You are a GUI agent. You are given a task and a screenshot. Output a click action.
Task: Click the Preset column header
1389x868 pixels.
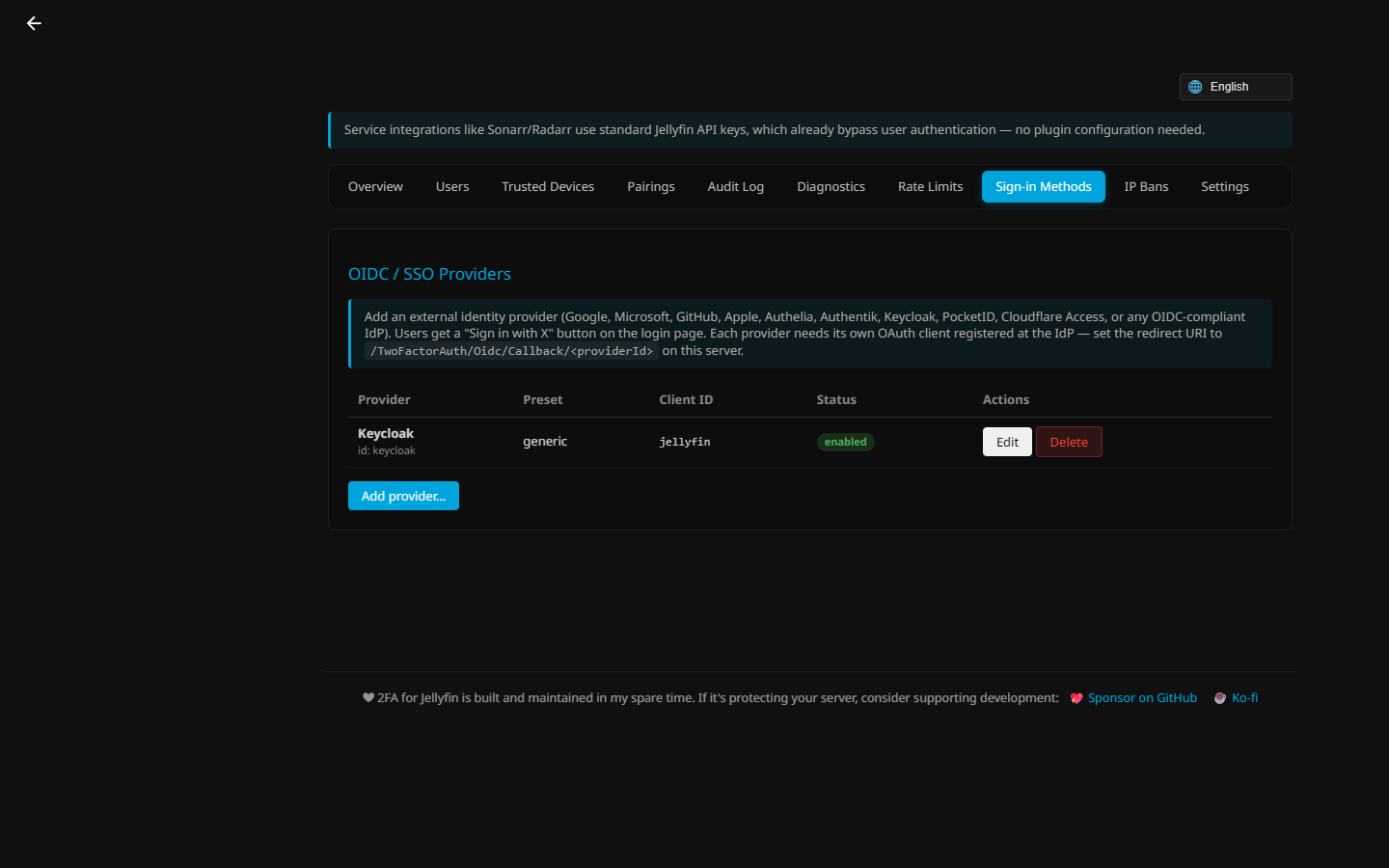543,399
